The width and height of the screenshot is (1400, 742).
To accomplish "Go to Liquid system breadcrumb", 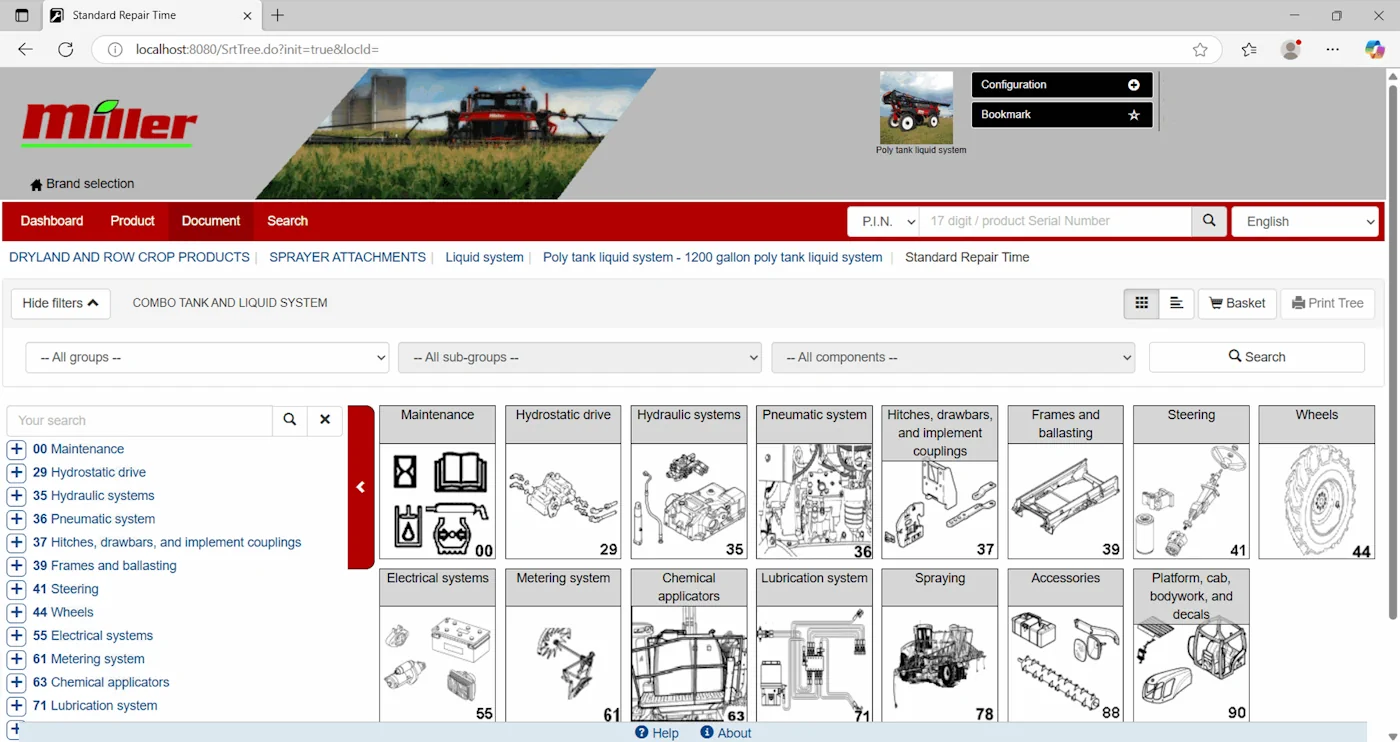I will pyautogui.click(x=484, y=257).
